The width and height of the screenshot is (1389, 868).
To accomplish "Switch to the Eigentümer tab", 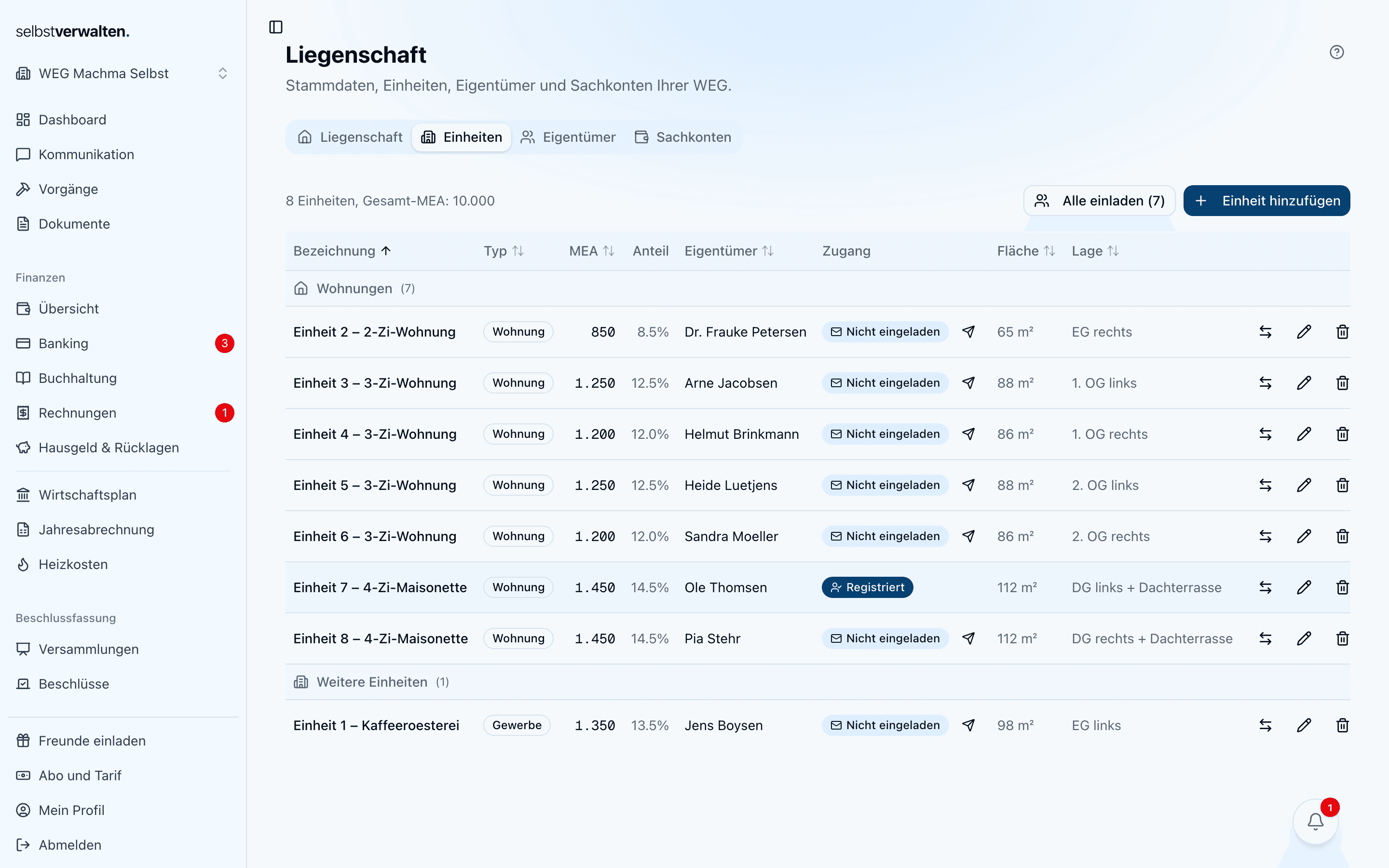I will click(x=568, y=137).
